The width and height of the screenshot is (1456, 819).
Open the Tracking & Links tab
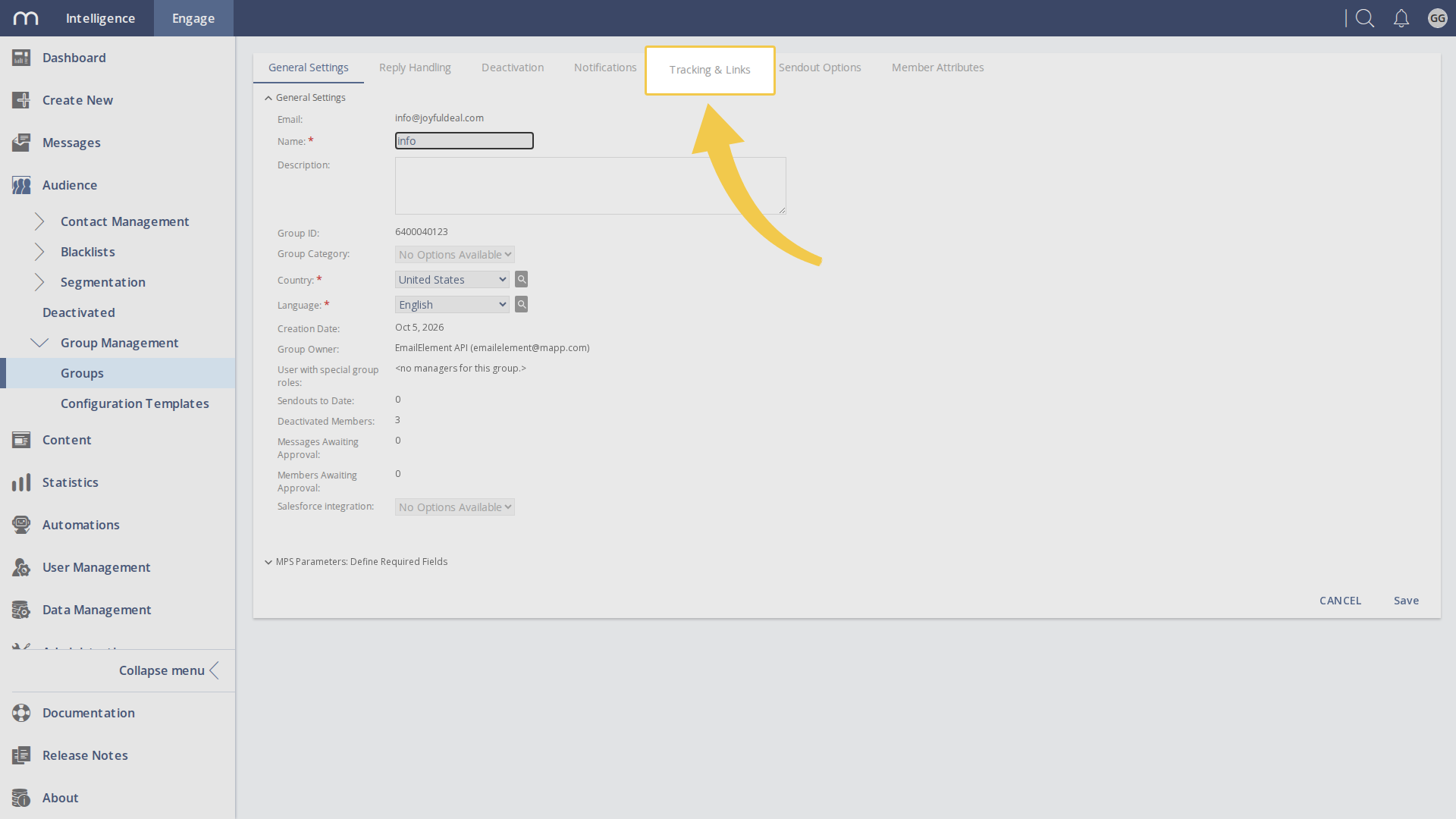click(710, 70)
